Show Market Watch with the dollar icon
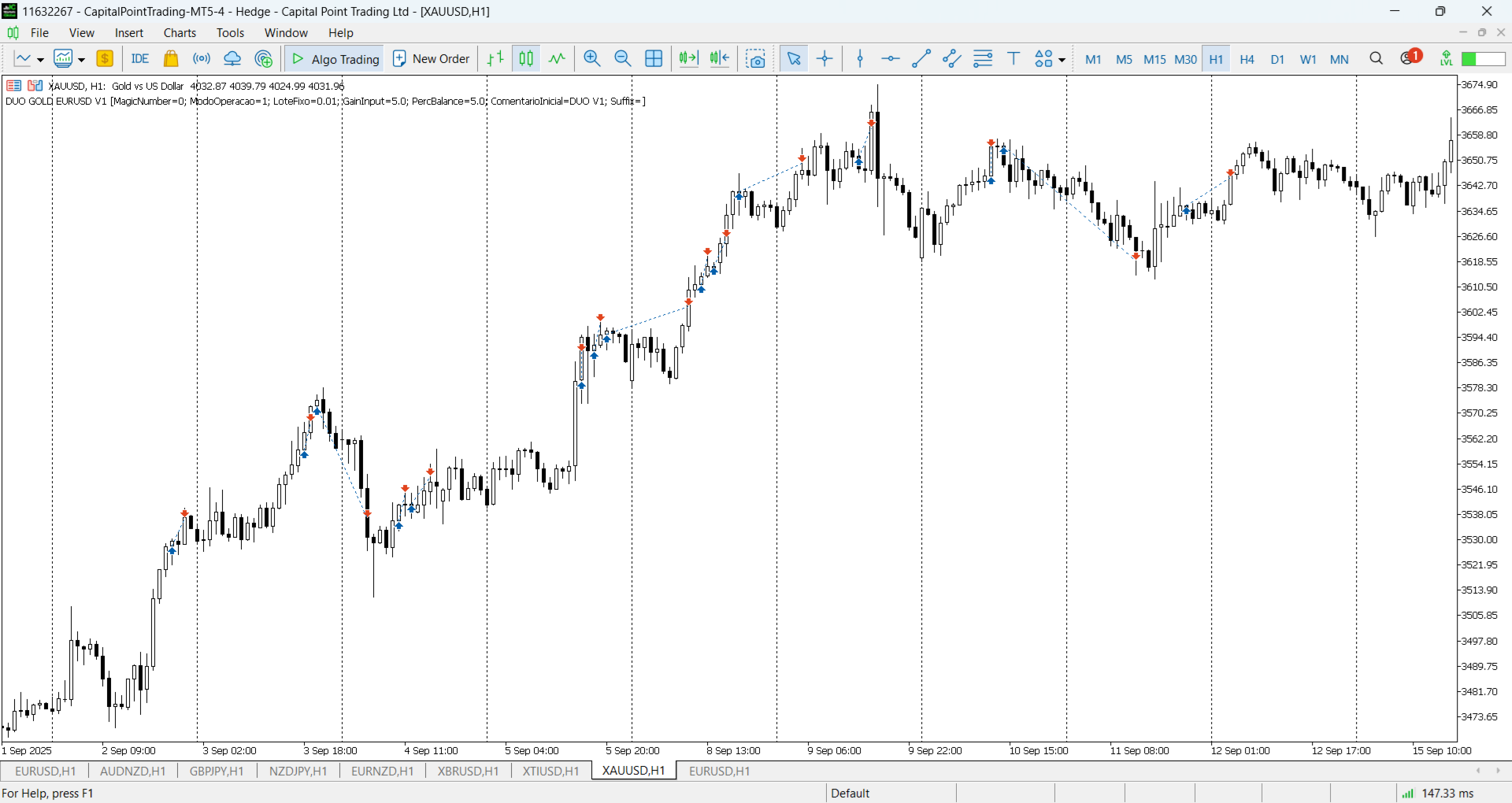Viewport: 1512px width, 803px height. pos(105,59)
